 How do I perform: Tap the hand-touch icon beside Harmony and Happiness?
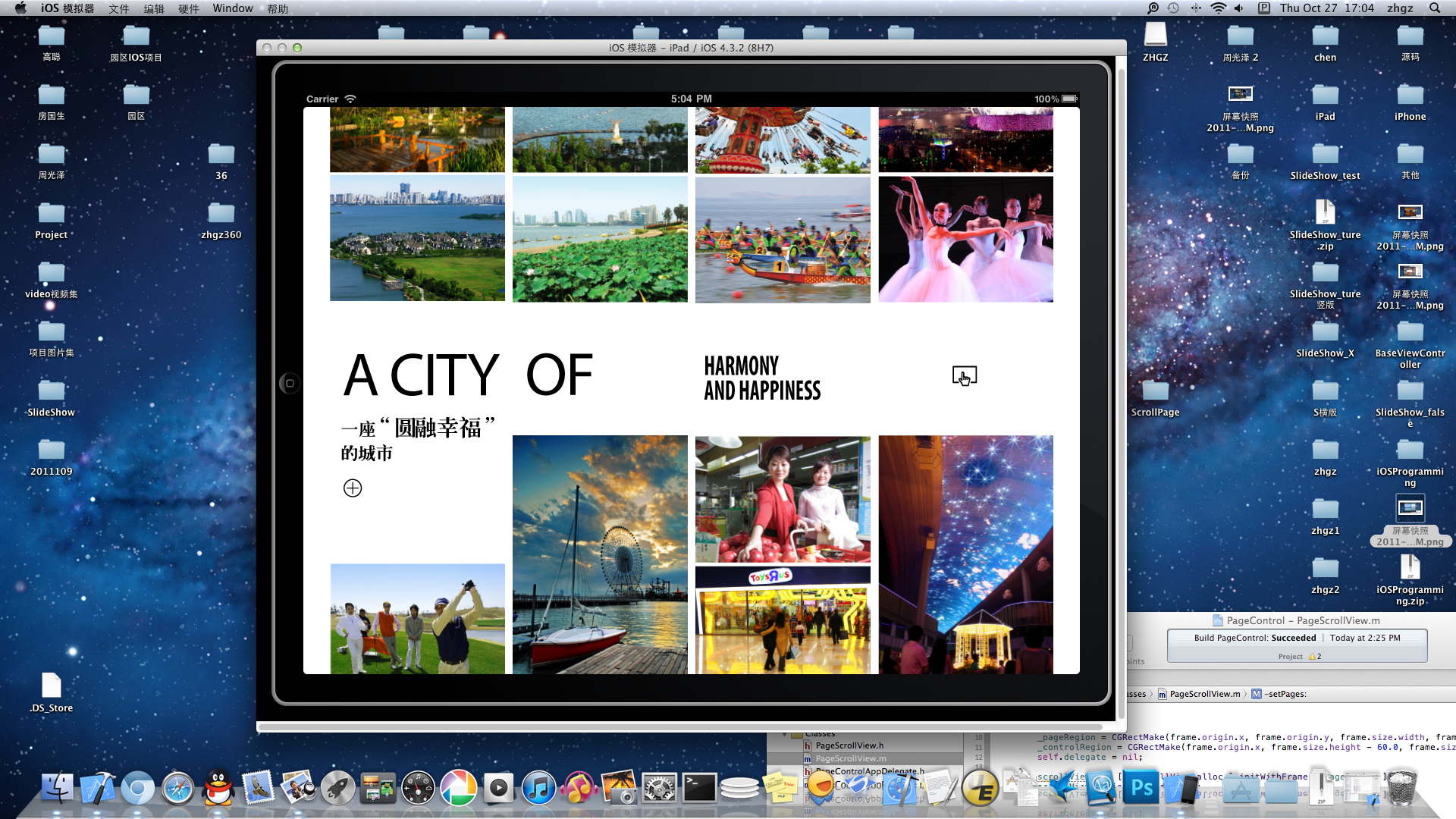point(964,376)
